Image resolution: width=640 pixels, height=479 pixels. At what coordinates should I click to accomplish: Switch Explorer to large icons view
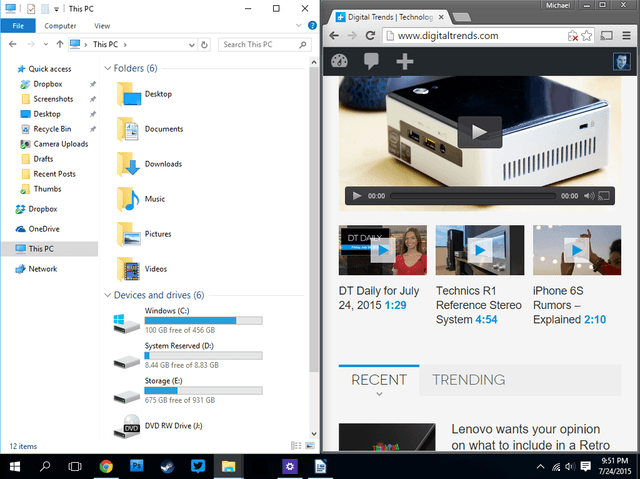tap(311, 446)
